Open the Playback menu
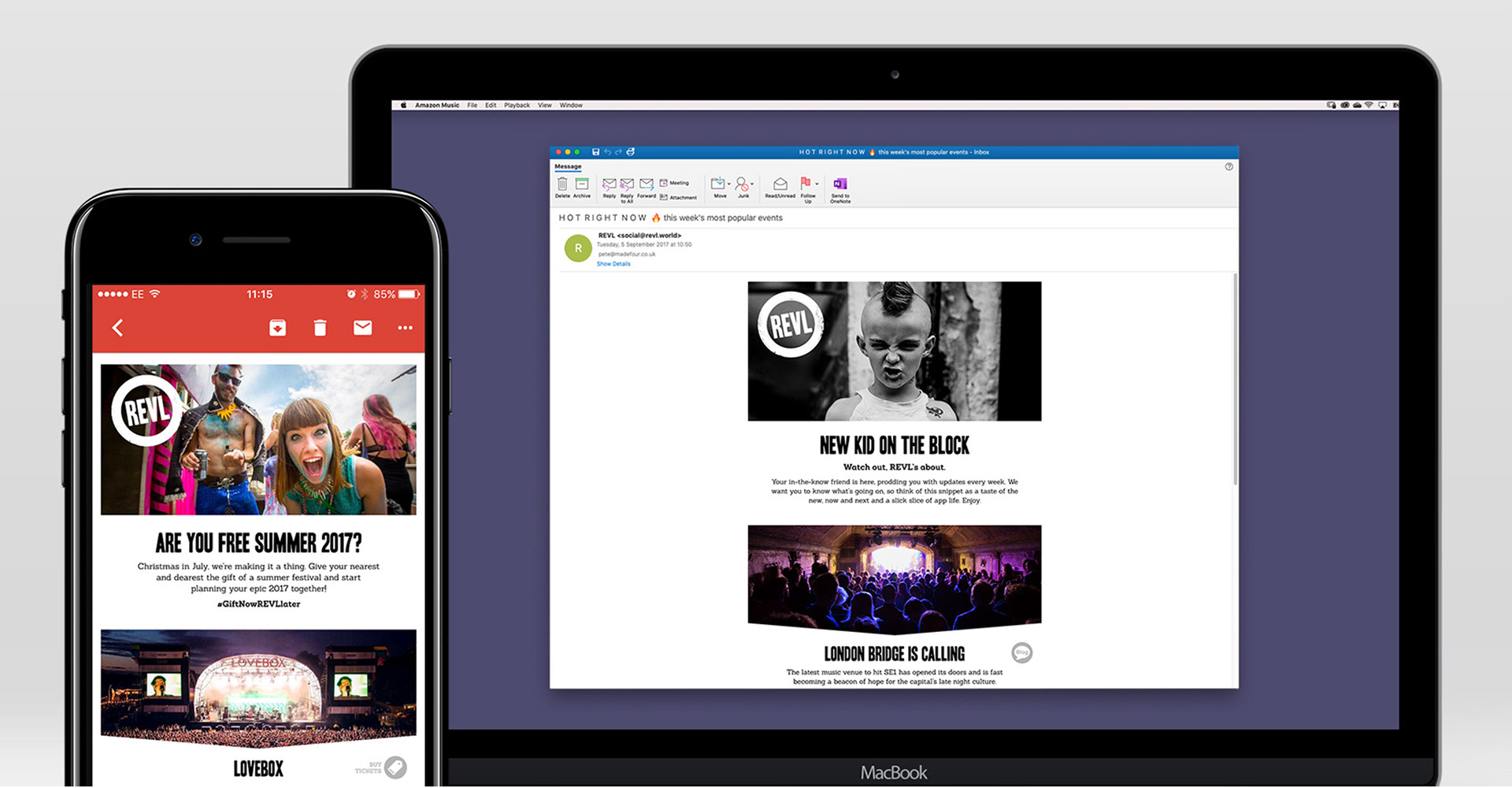The width and height of the screenshot is (1512, 788). pos(517,105)
